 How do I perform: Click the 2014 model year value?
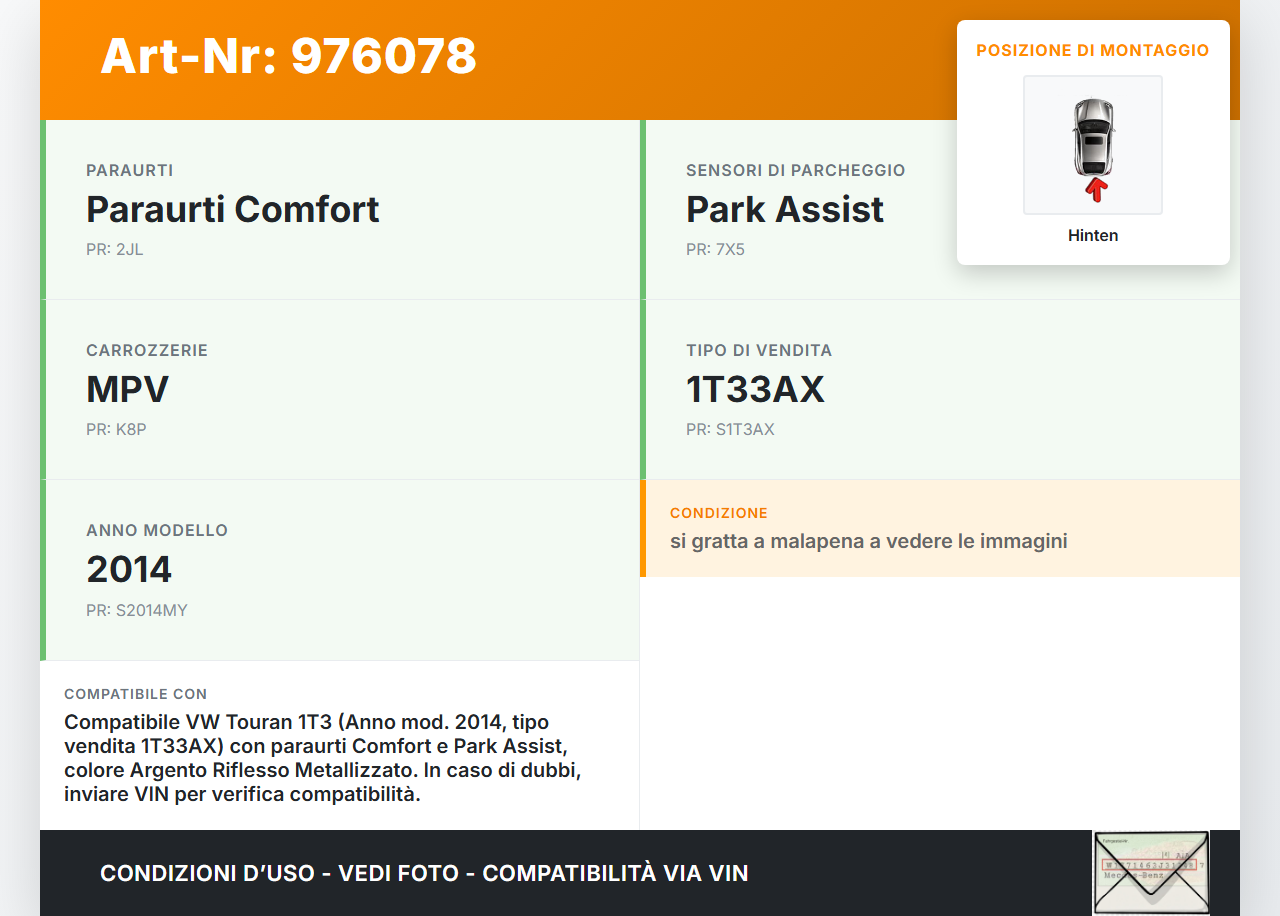(129, 569)
